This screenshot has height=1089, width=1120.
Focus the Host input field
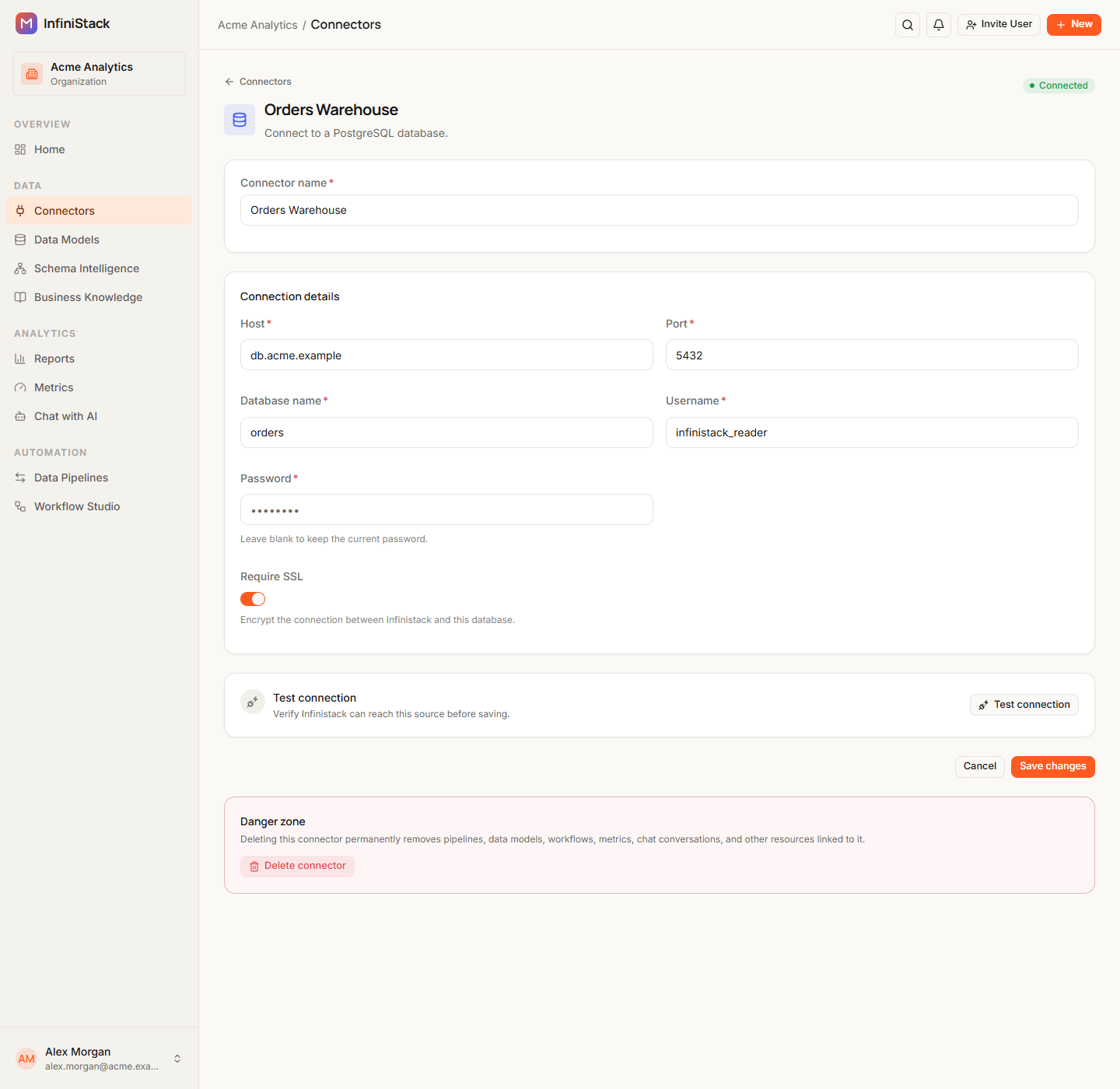(x=446, y=355)
